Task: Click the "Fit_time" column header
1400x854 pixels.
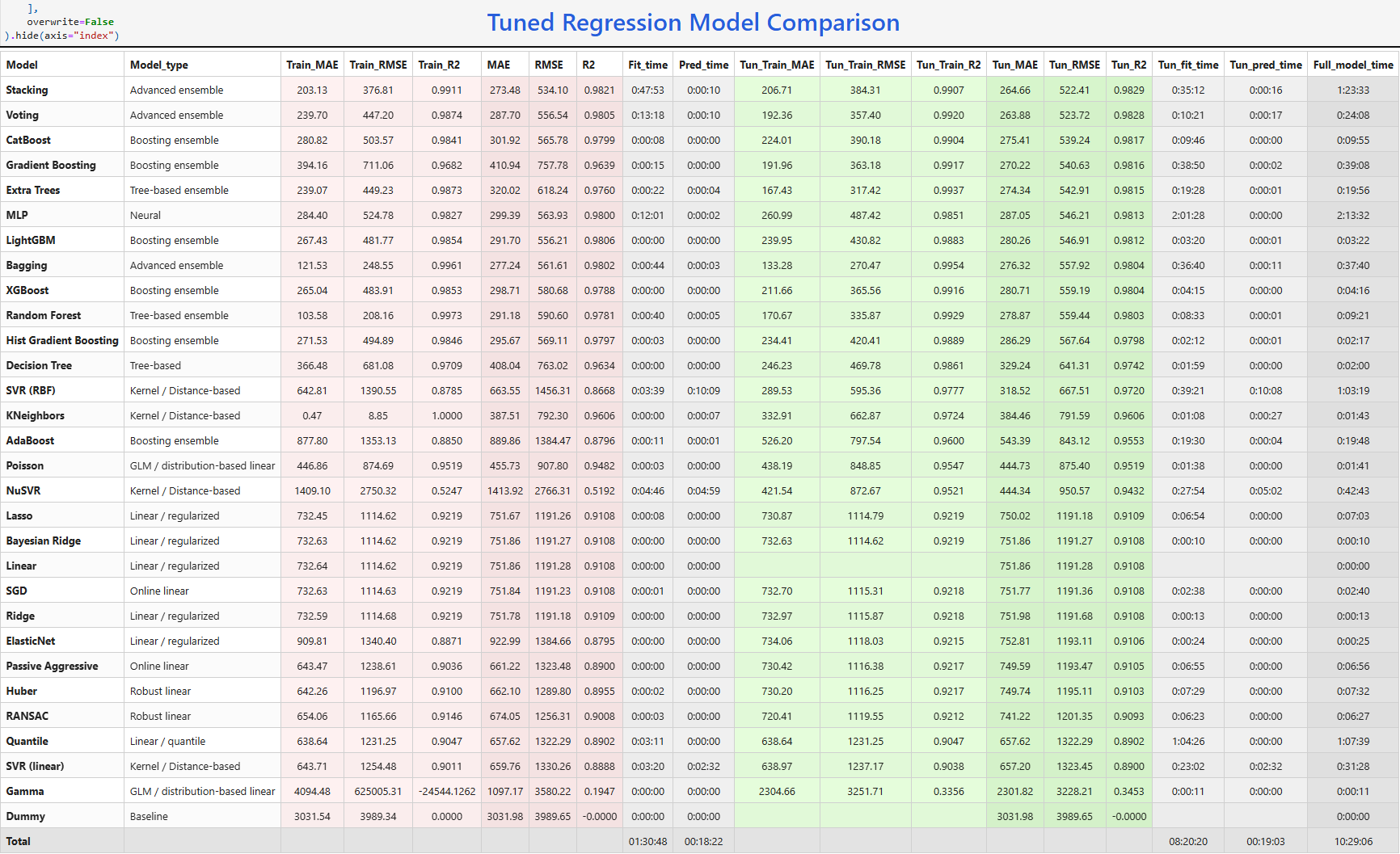Action: point(648,65)
